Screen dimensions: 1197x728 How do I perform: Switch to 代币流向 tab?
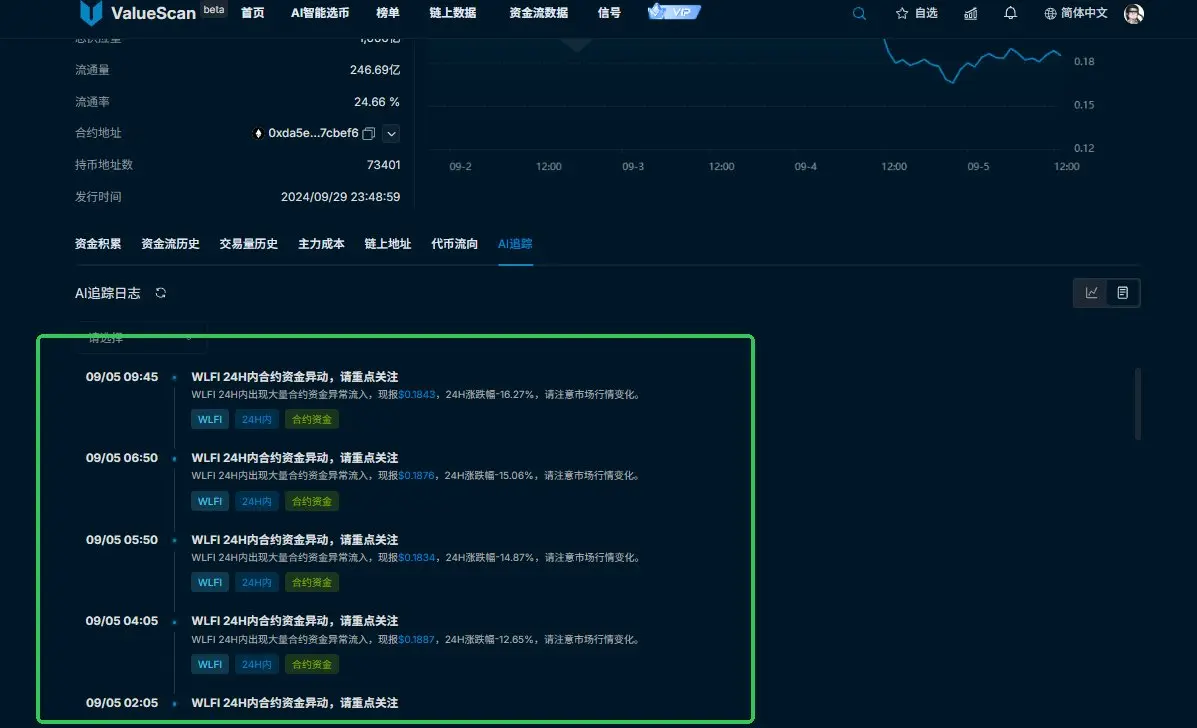coord(454,244)
